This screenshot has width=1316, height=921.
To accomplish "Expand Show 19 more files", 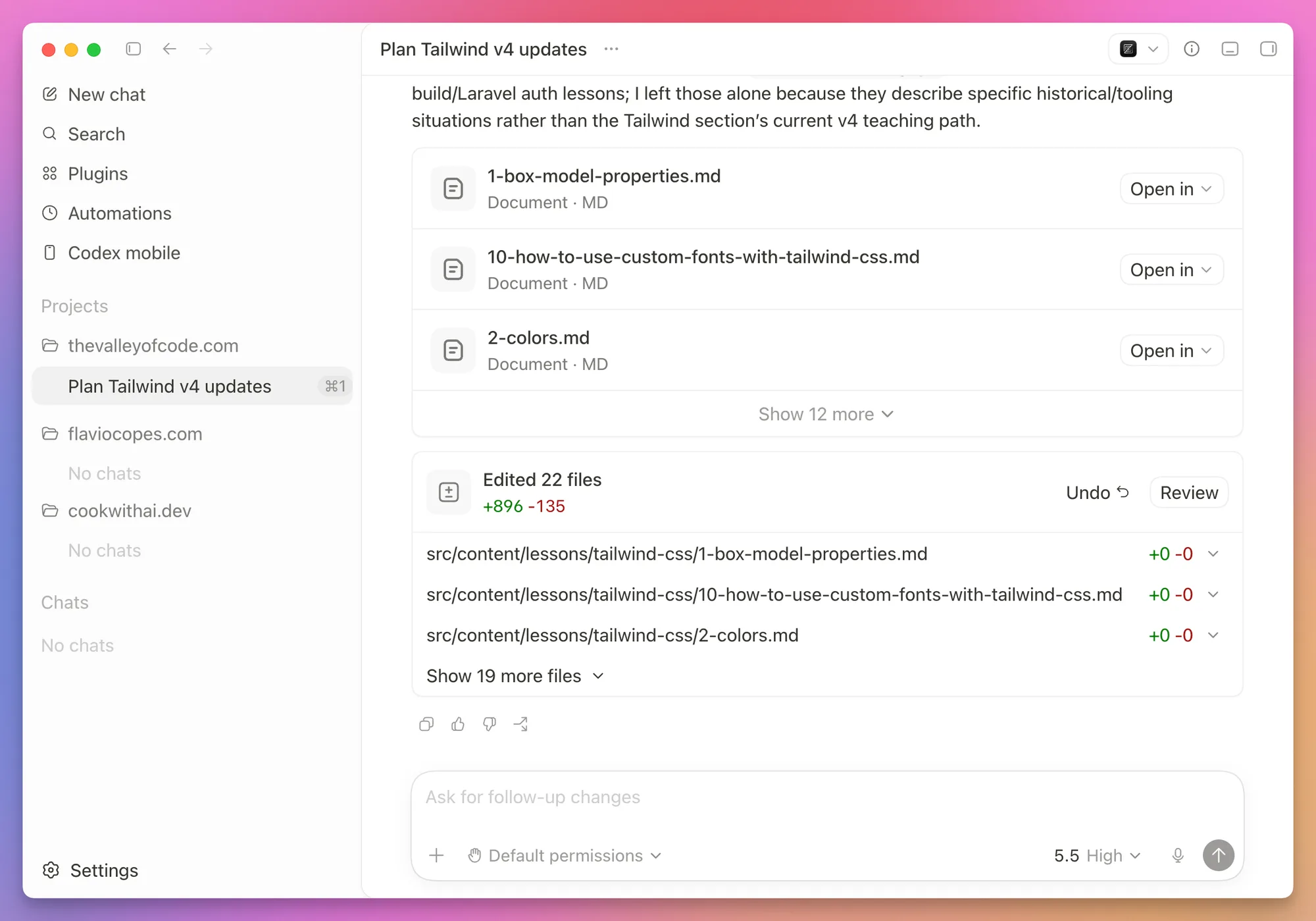I will tap(515, 676).
